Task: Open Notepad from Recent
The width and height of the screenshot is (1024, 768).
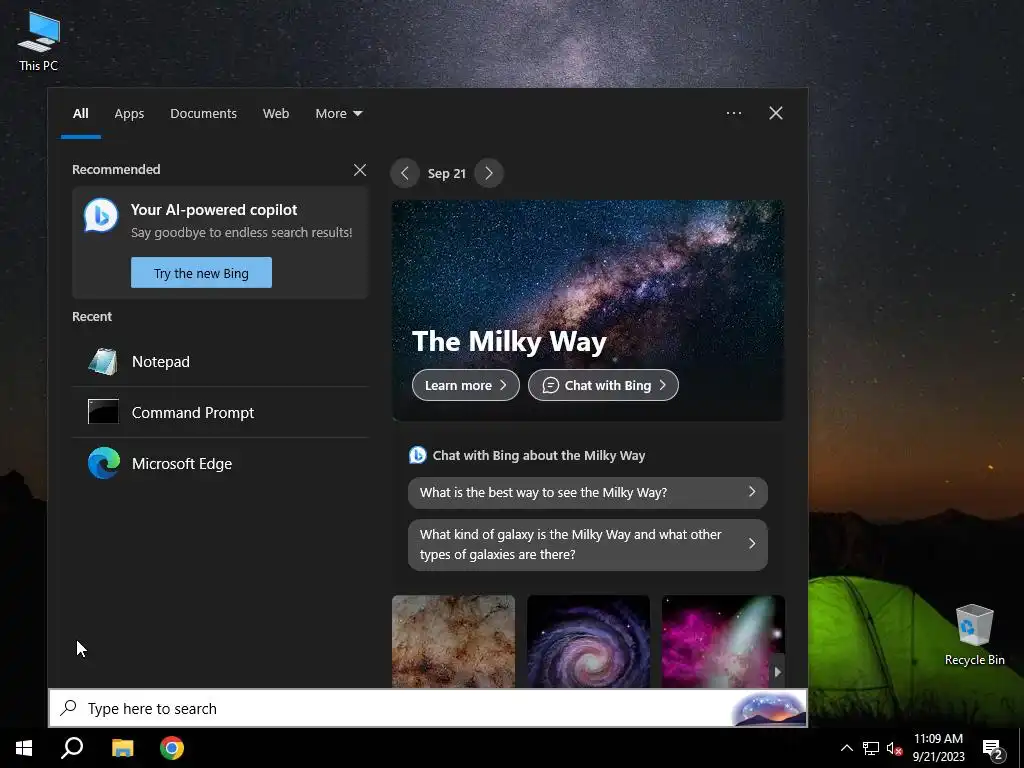Action: coord(221,362)
